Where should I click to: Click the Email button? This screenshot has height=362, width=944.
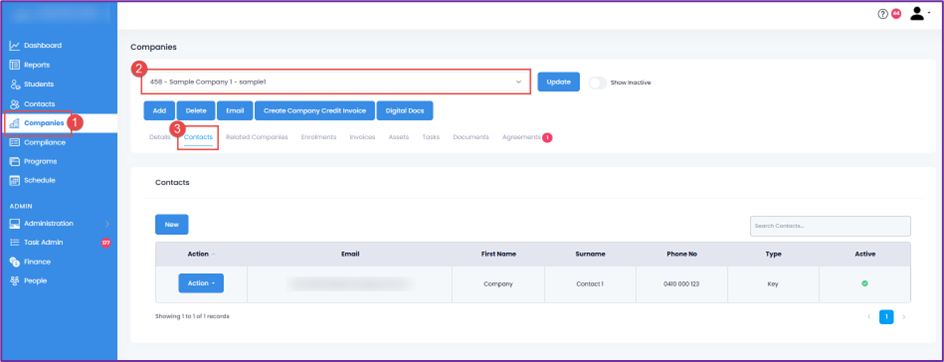[x=235, y=111]
